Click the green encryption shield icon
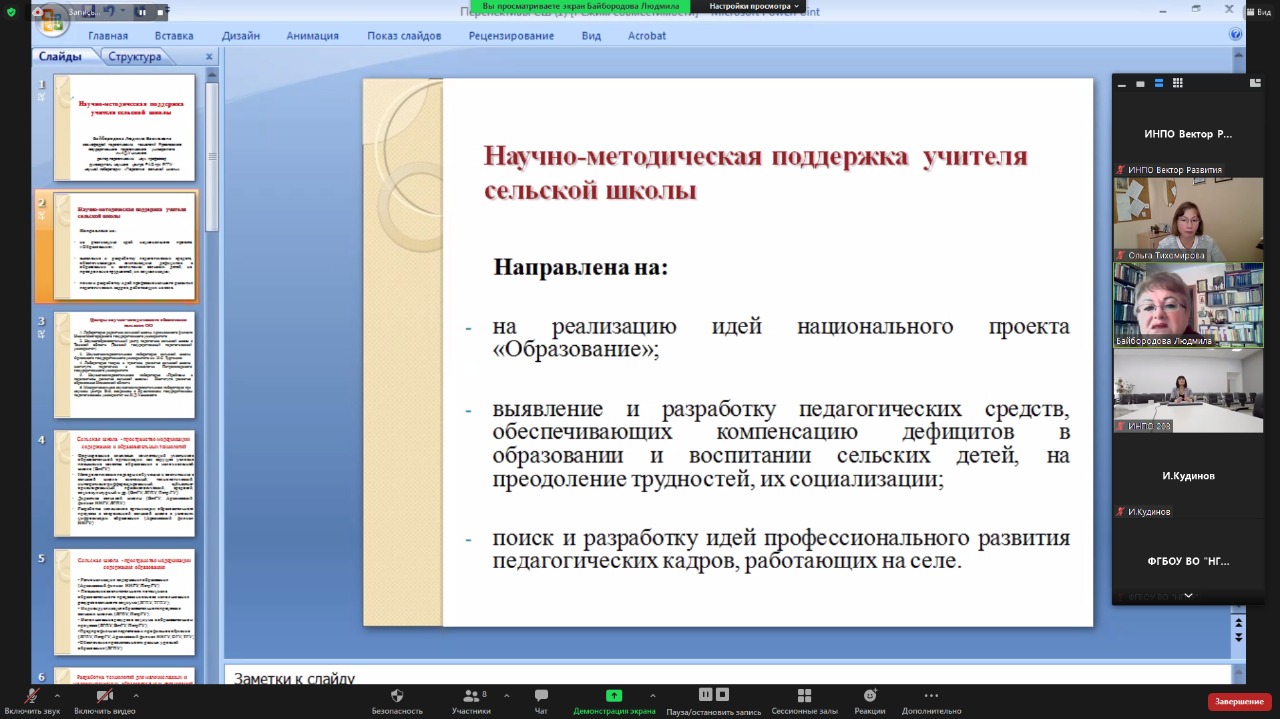 point(12,12)
